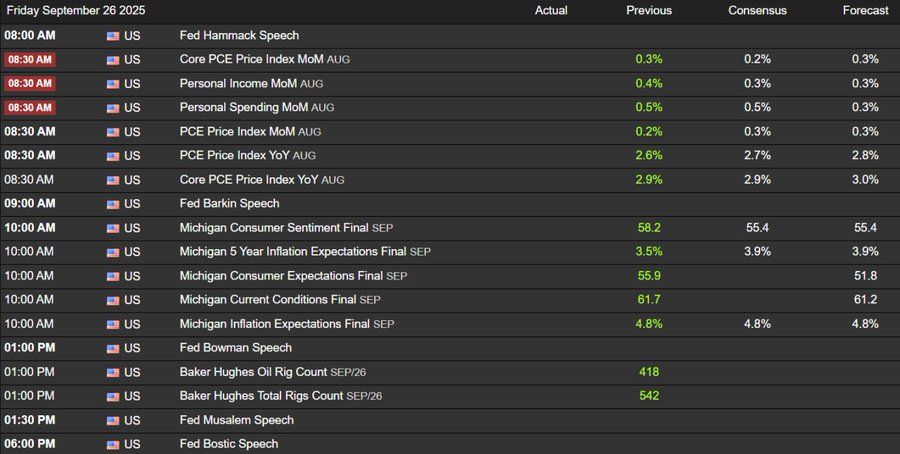Select the Previous column header

point(649,10)
